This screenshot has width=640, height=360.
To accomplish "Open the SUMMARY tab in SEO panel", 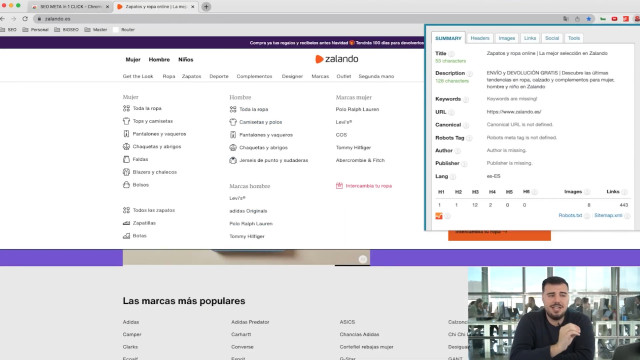I will click(448, 38).
